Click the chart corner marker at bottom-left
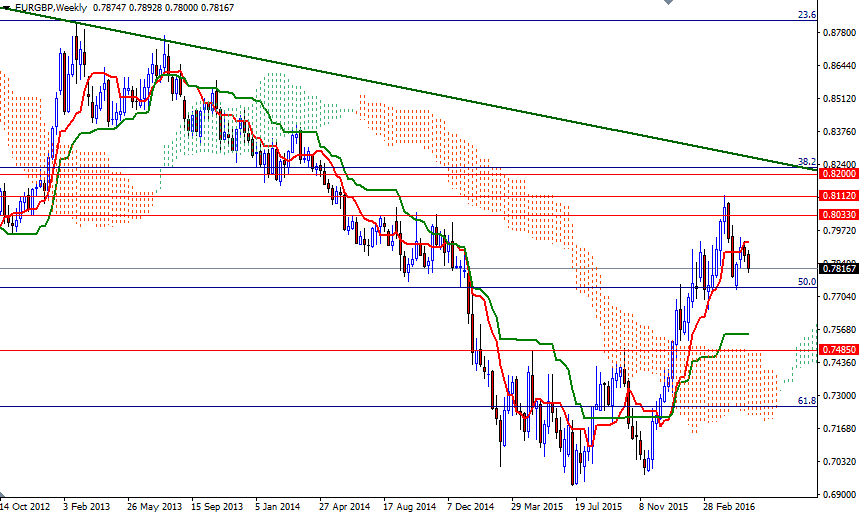The height and width of the screenshot is (514, 861). (x=3, y=493)
